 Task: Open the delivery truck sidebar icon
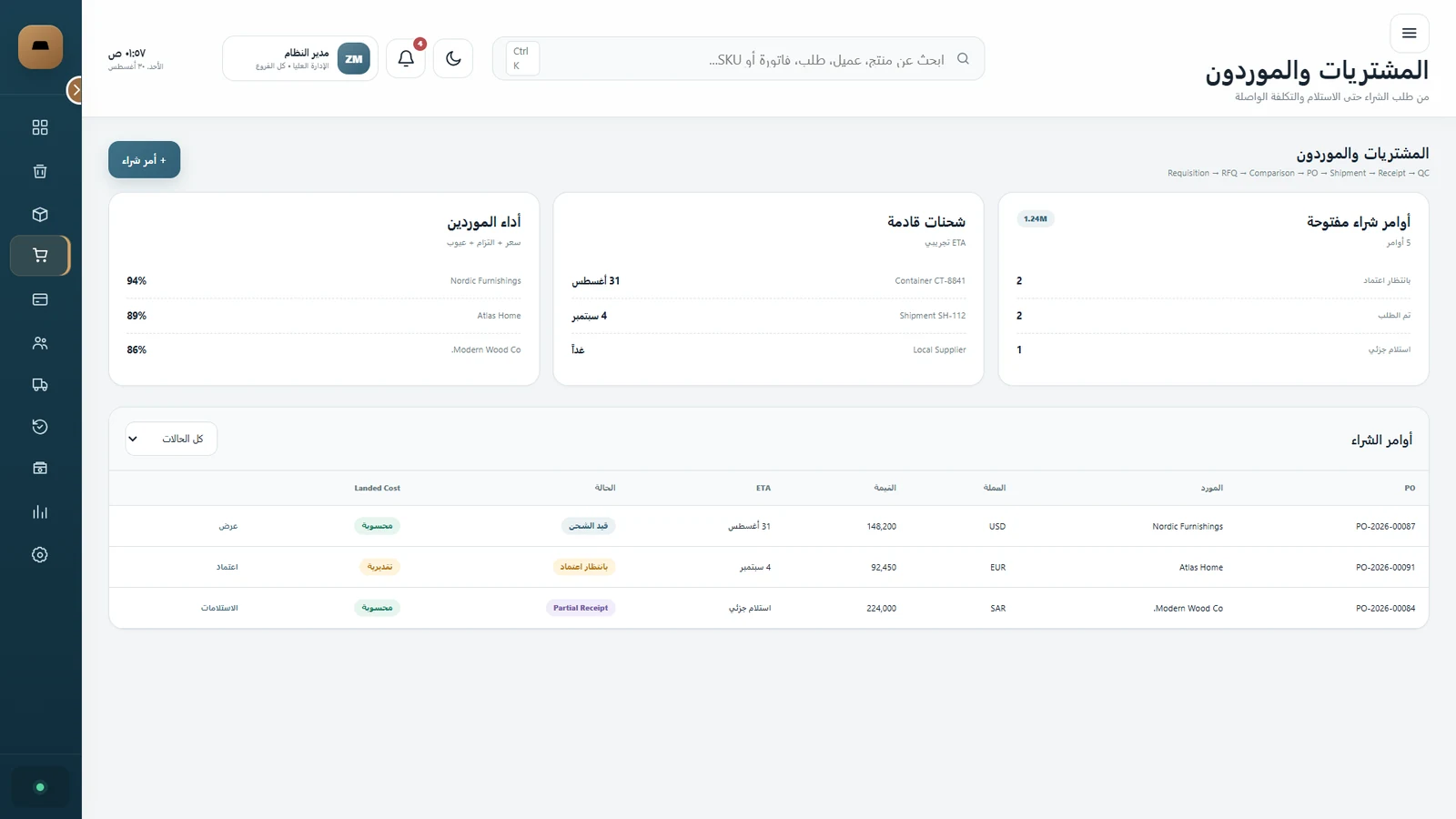[x=40, y=385]
